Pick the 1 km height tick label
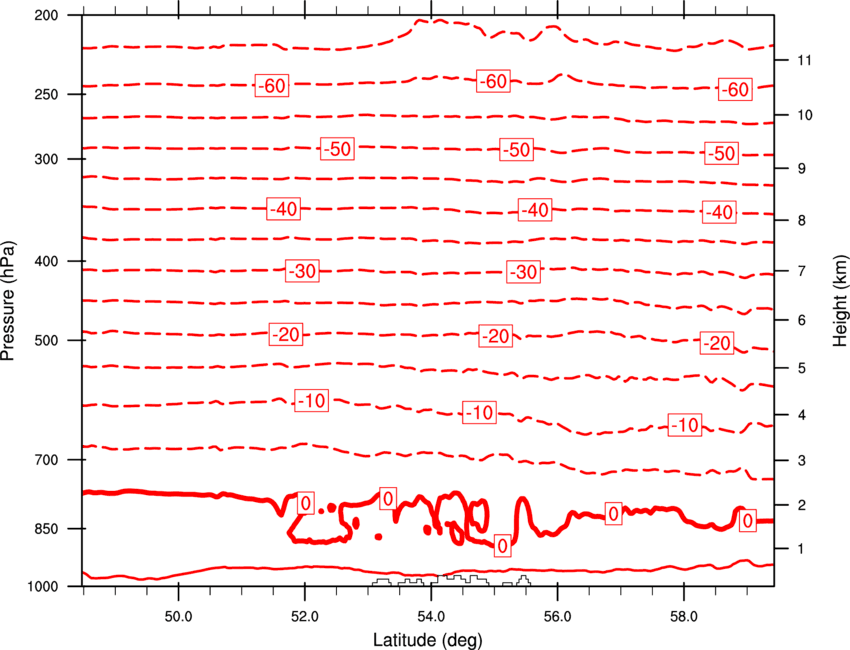The height and width of the screenshot is (650, 850). (x=802, y=549)
